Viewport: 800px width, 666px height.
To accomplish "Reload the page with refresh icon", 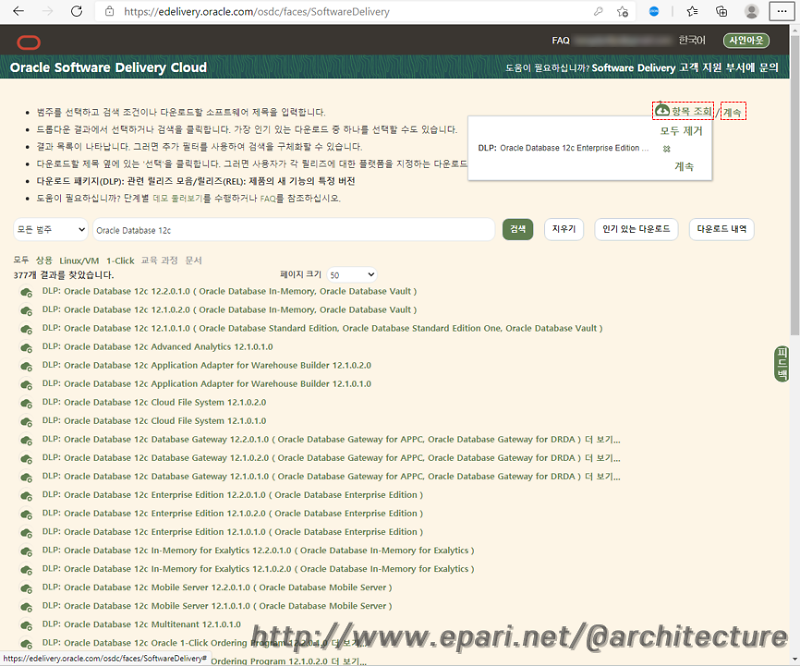I will pyautogui.click(x=77, y=11).
